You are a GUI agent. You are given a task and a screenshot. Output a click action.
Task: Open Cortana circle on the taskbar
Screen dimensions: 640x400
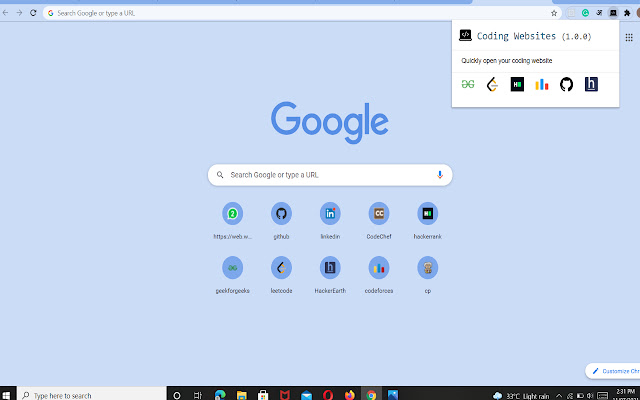pyautogui.click(x=177, y=395)
